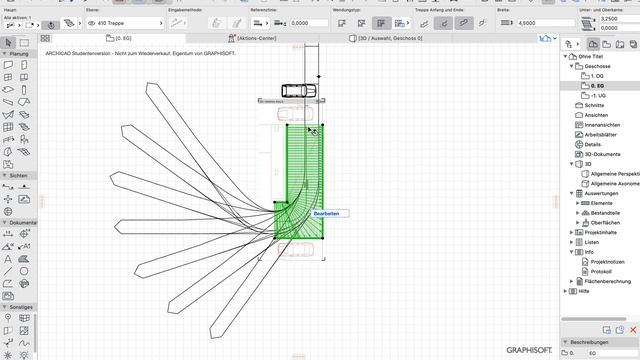
Task: Select fourth Treppe Anfang und Ende option
Action: (x=482, y=23)
